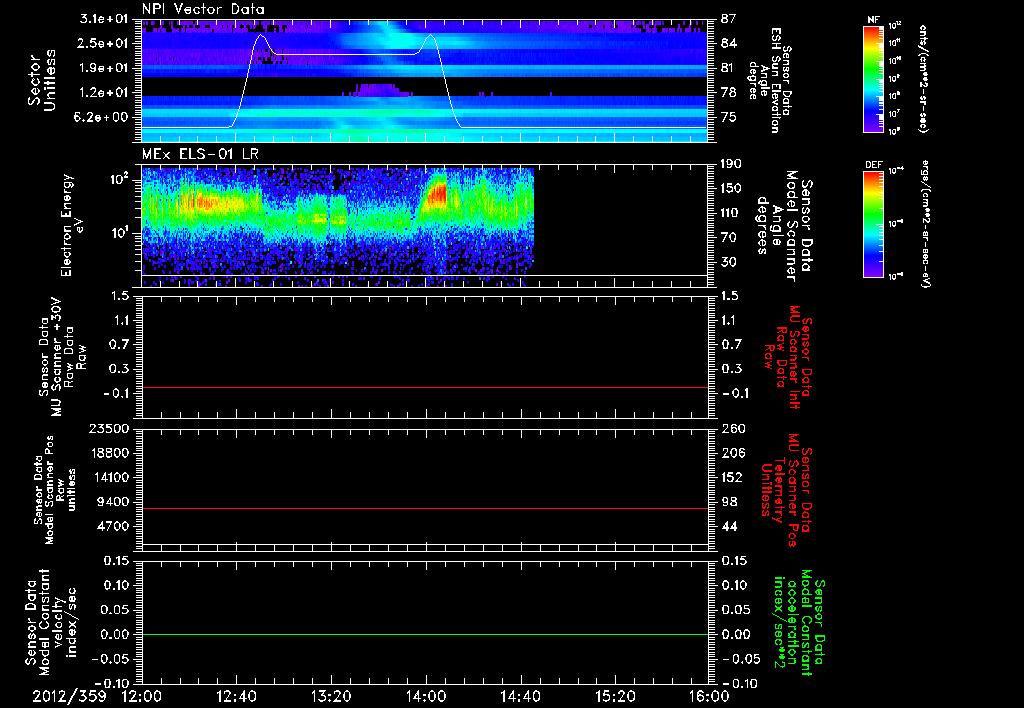Click the second peak of the white curve

tap(430, 35)
